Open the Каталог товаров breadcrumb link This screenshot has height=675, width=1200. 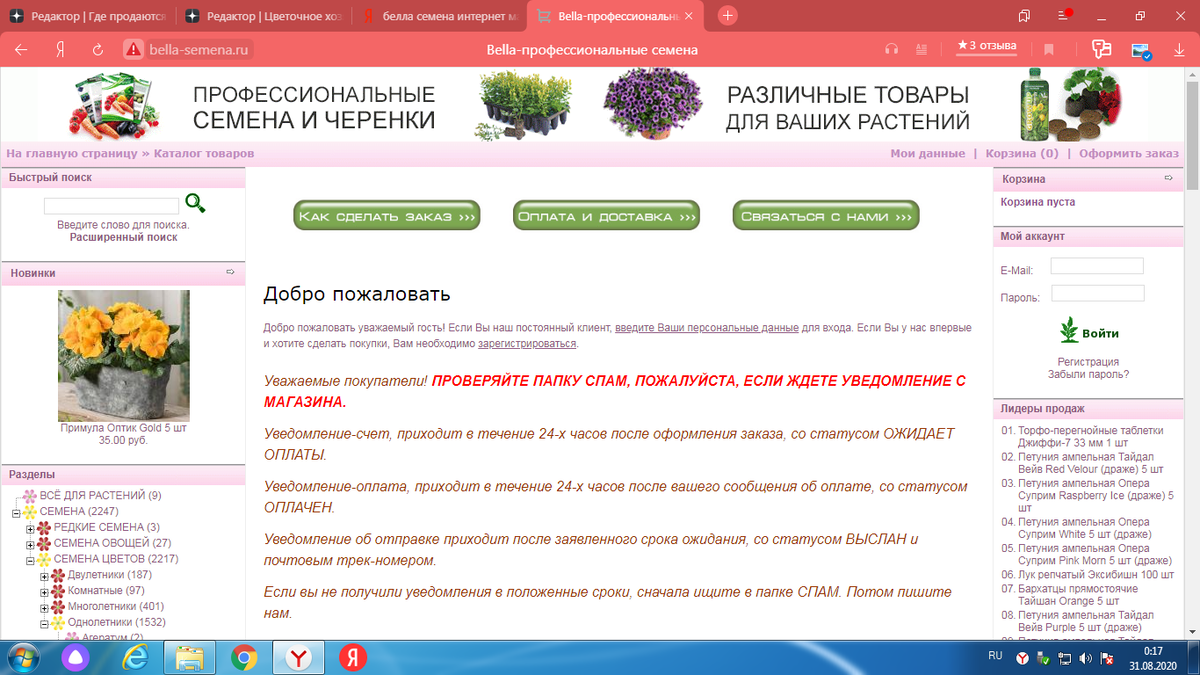(204, 154)
